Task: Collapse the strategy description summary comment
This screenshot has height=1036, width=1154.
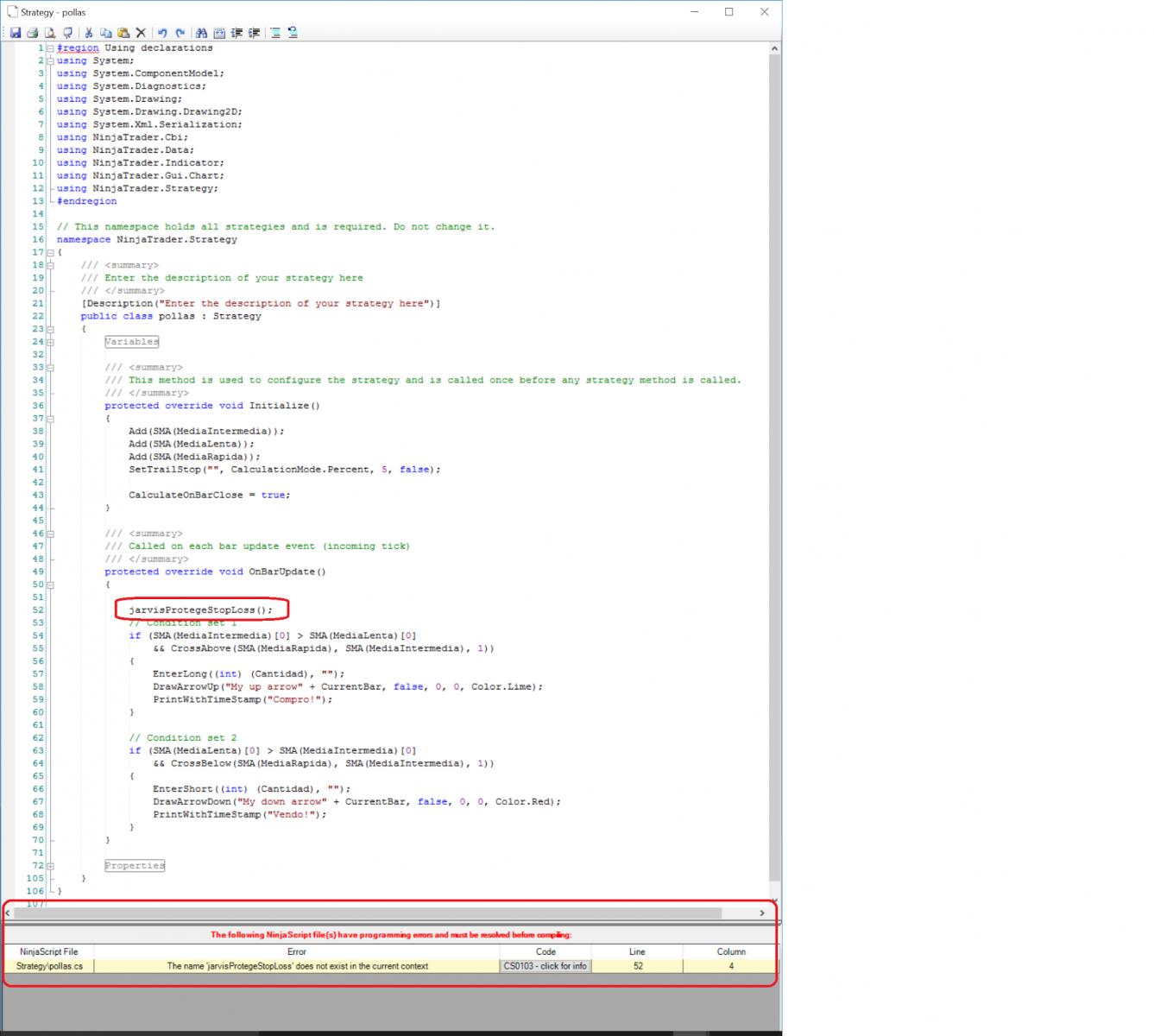Action: tap(50, 266)
